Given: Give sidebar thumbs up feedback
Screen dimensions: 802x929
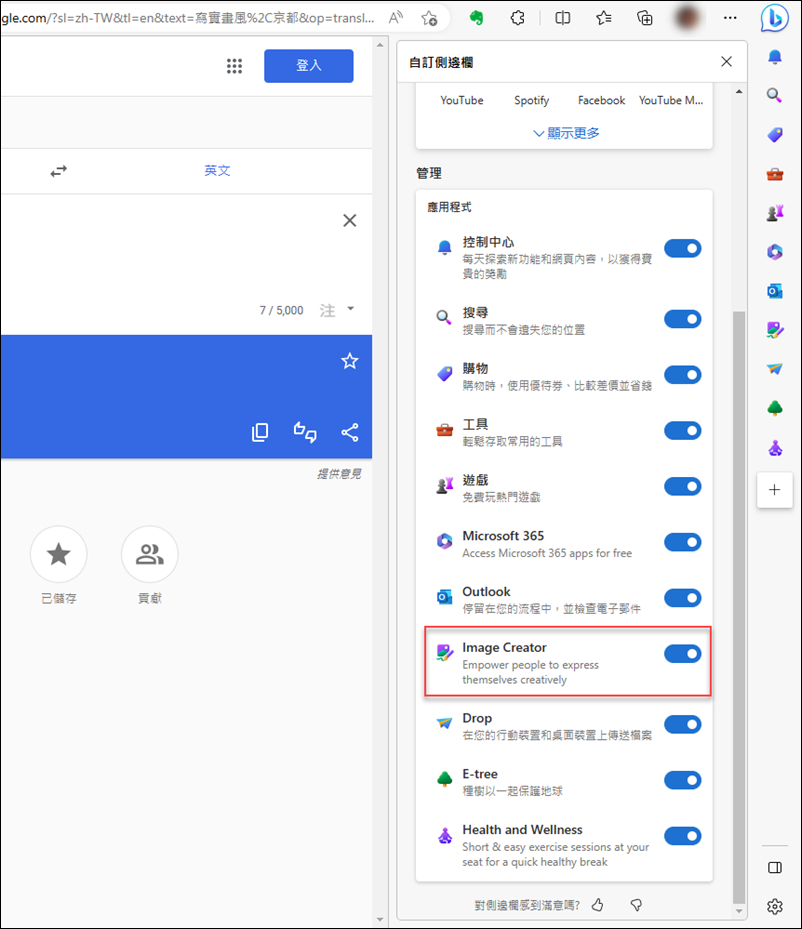Looking at the screenshot, I should click(x=598, y=905).
